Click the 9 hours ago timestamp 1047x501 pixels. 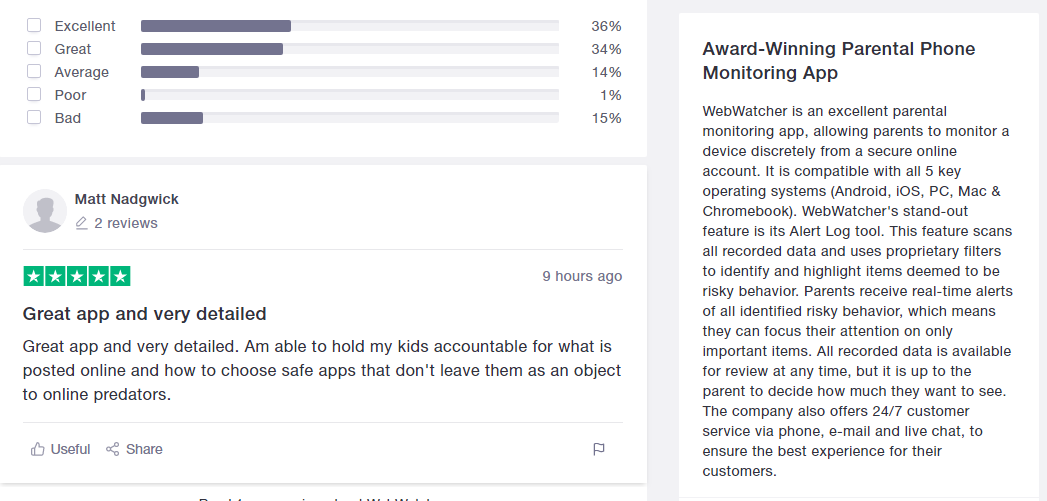coord(582,276)
